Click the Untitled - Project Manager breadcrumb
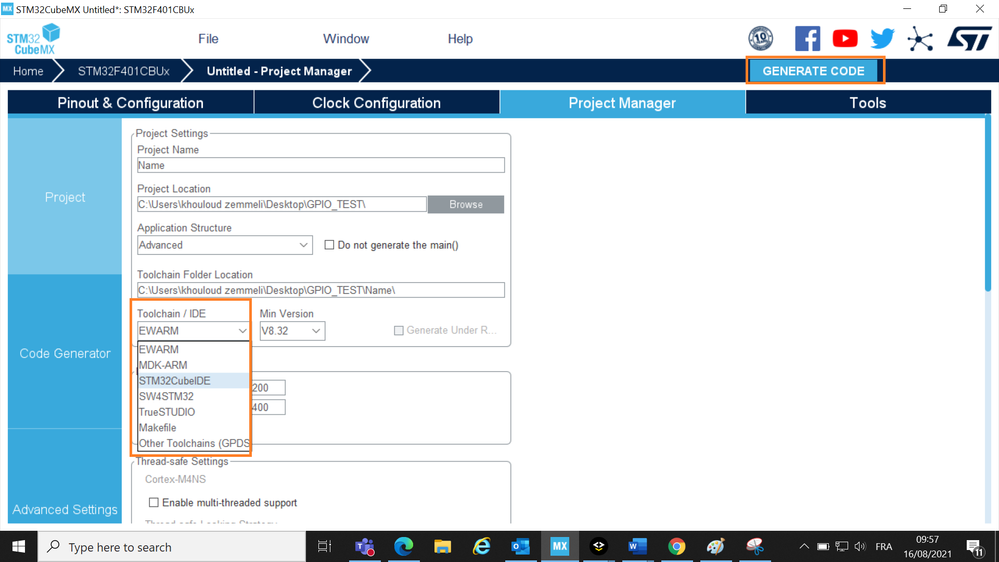The image size is (999, 562). click(x=279, y=71)
